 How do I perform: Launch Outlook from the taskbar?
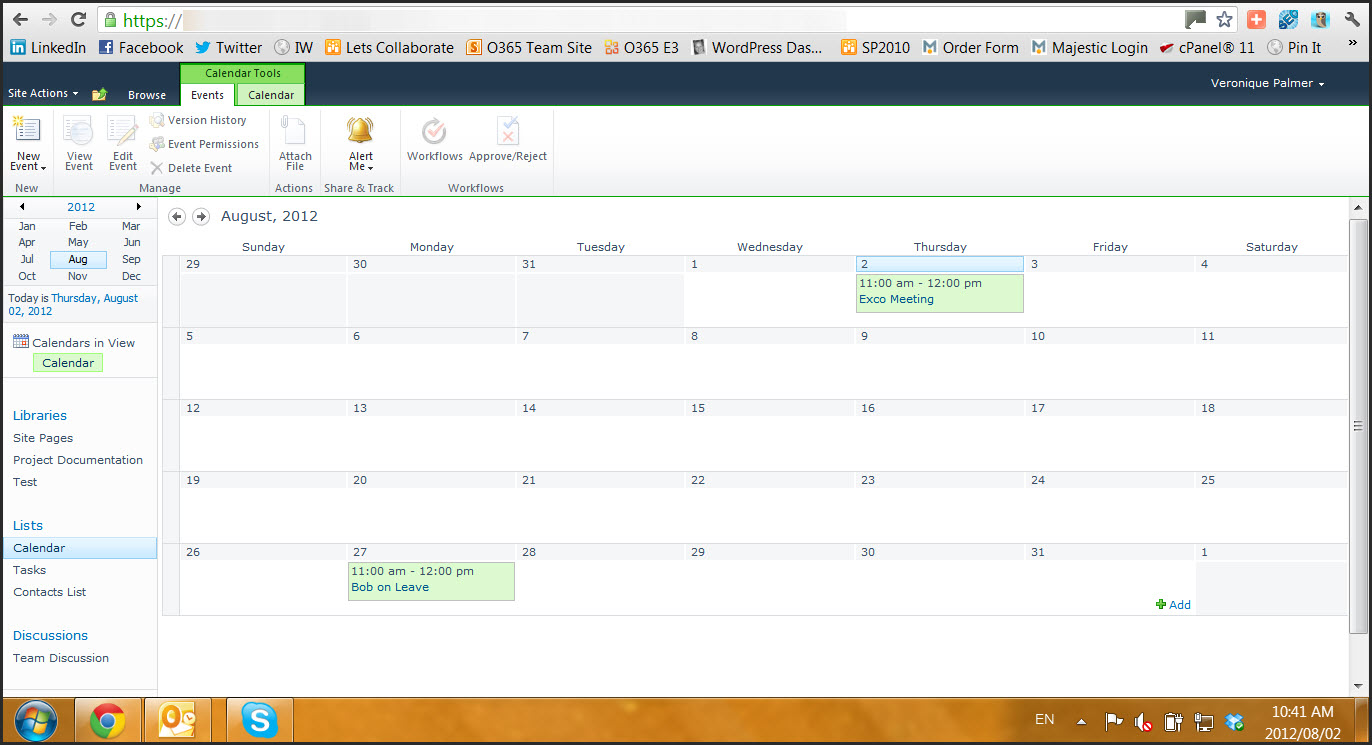pos(177,719)
